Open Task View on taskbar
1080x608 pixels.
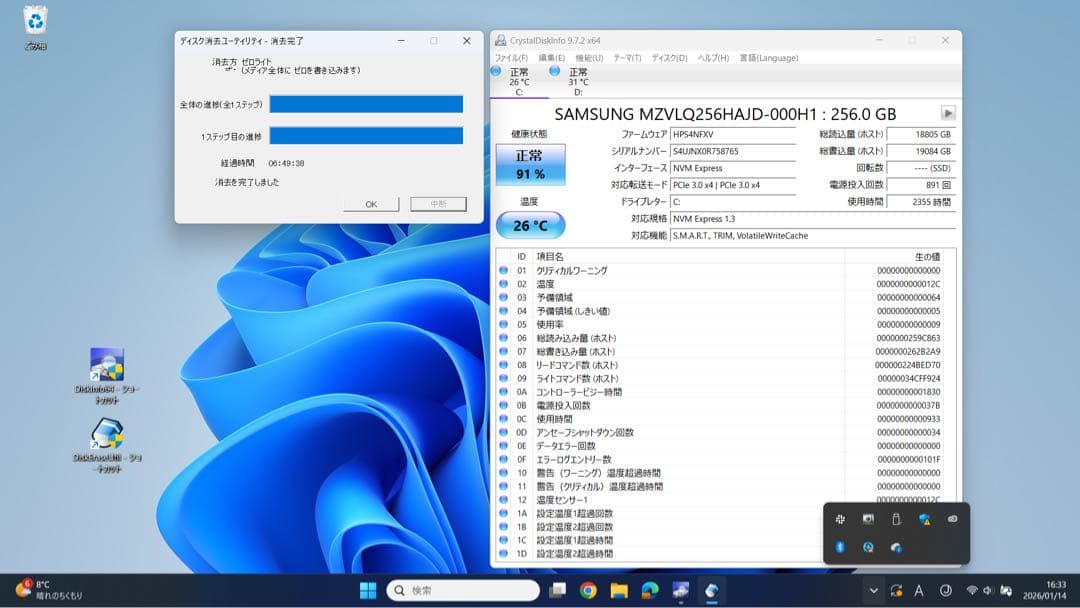(x=557, y=590)
